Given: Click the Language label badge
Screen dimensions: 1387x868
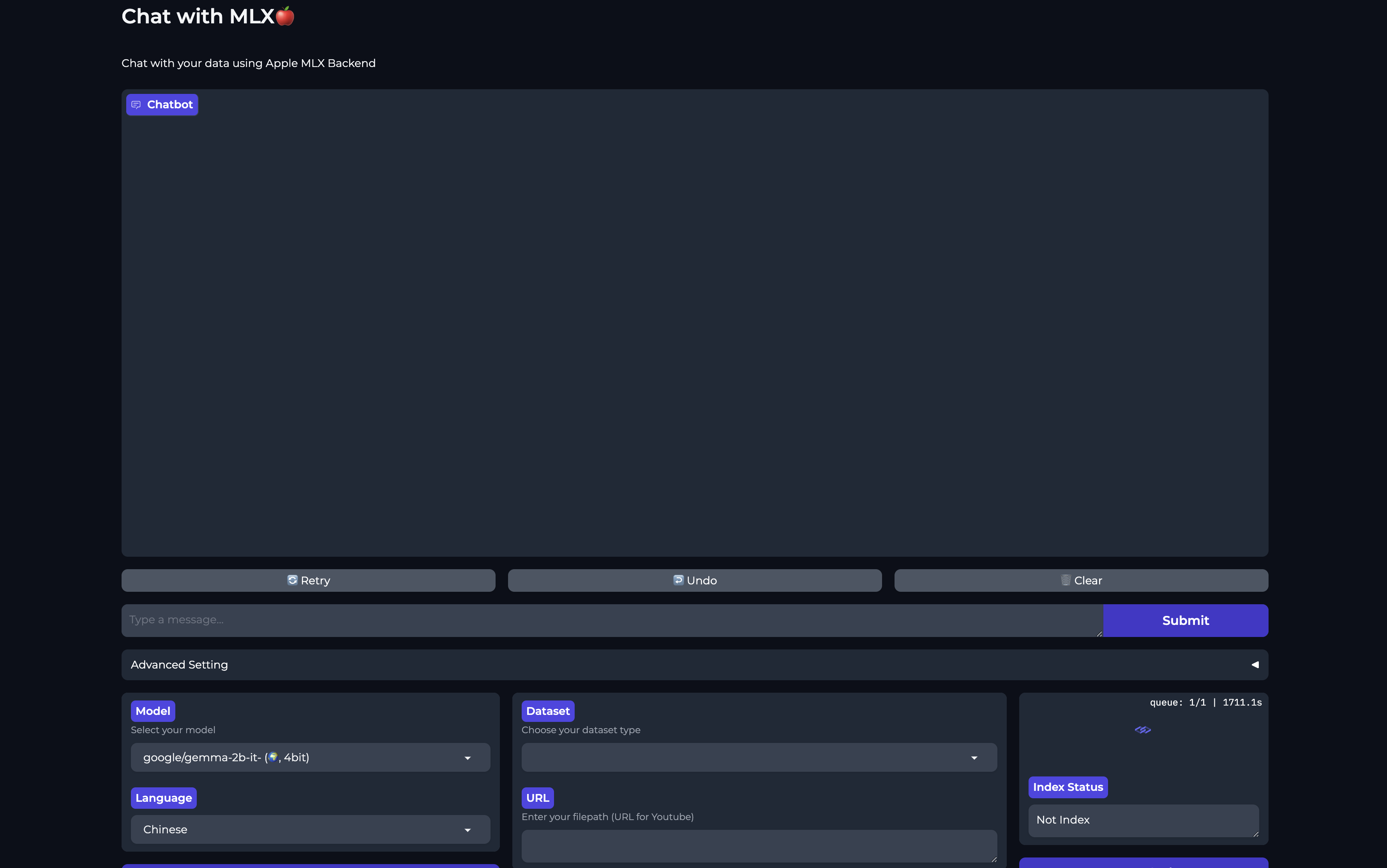Looking at the screenshot, I should (164, 798).
